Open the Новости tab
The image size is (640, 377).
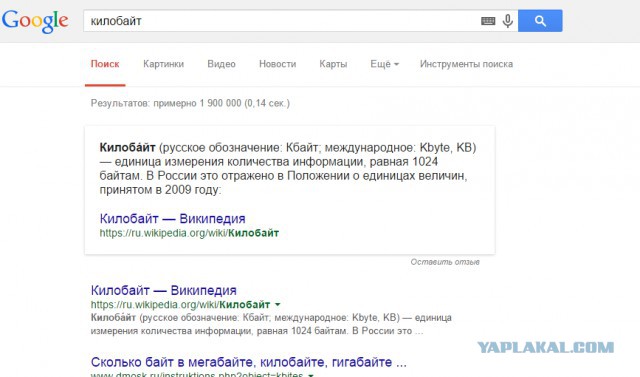[x=278, y=64]
